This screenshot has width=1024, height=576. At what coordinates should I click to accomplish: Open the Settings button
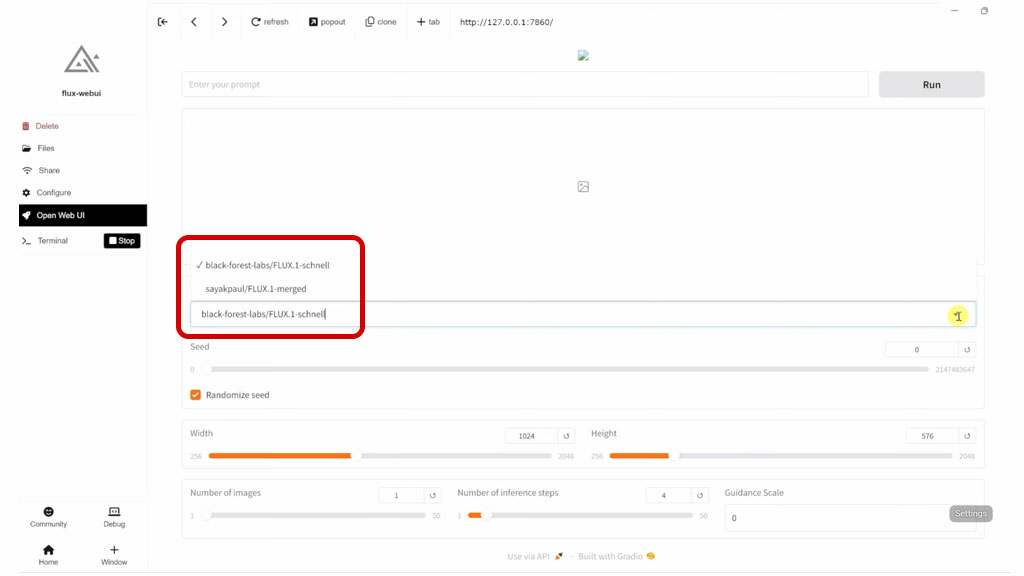pos(970,513)
